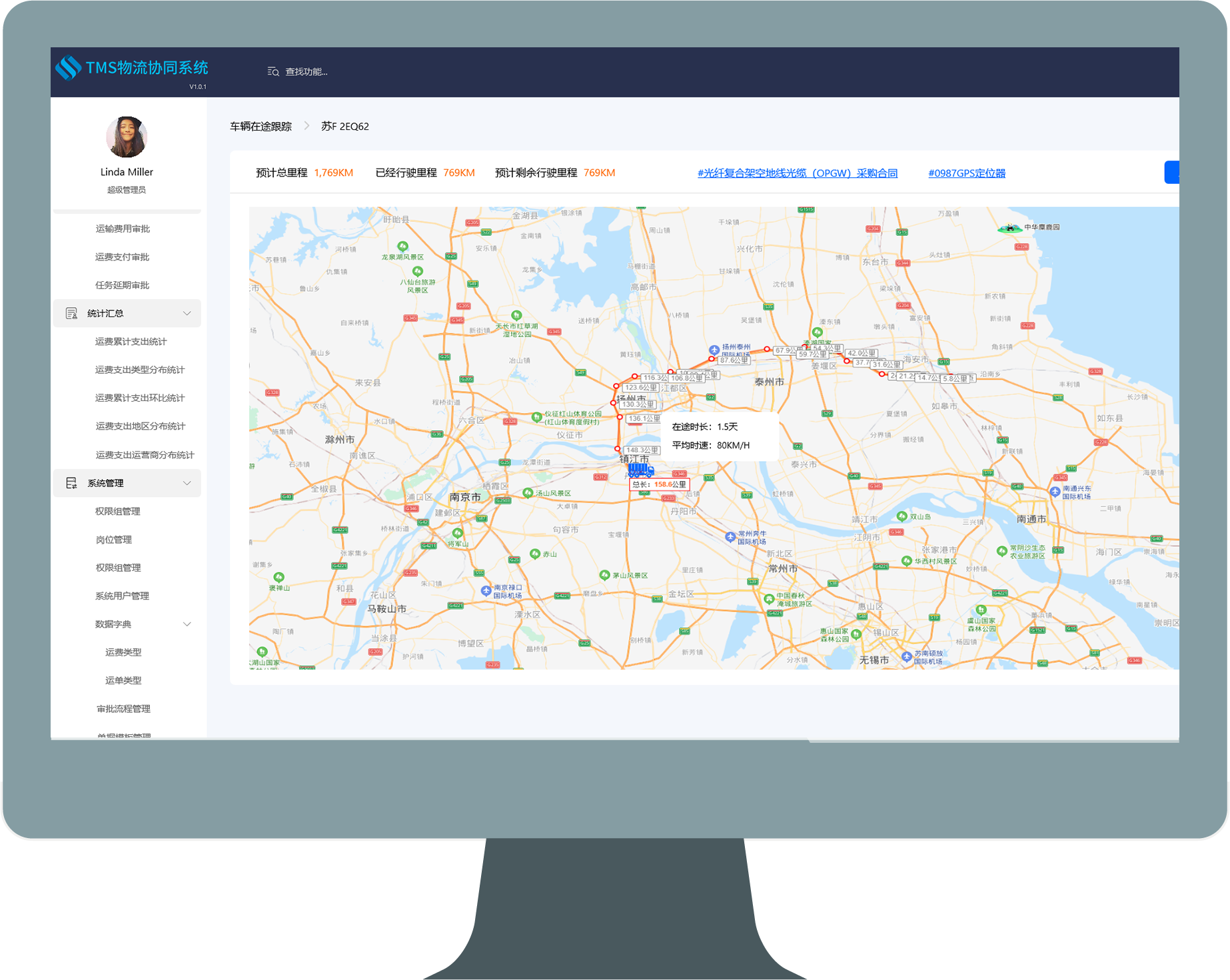
Task: Click the 系统管理 section icon
Action: click(71, 483)
